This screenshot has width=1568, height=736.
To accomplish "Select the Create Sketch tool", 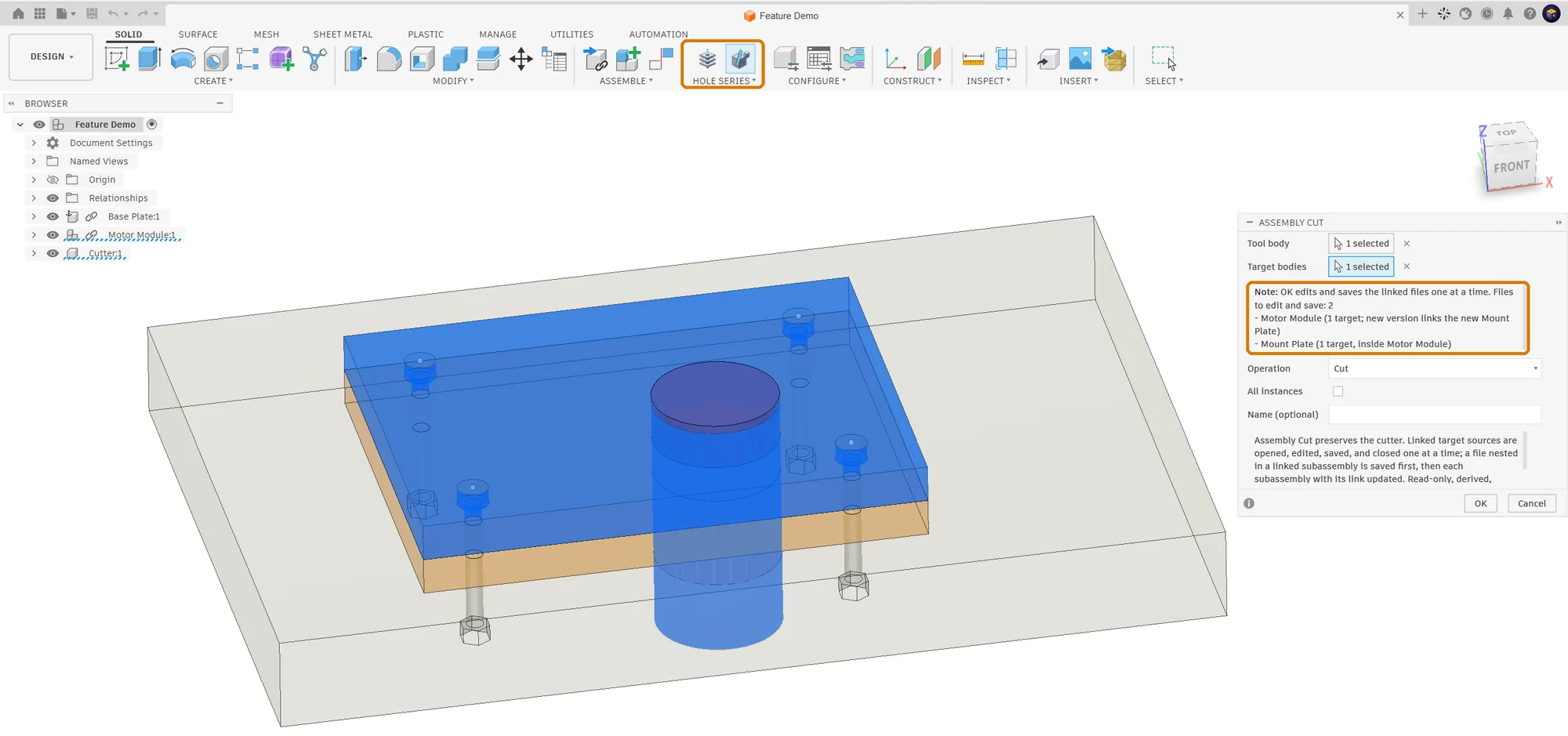I will click(x=117, y=59).
